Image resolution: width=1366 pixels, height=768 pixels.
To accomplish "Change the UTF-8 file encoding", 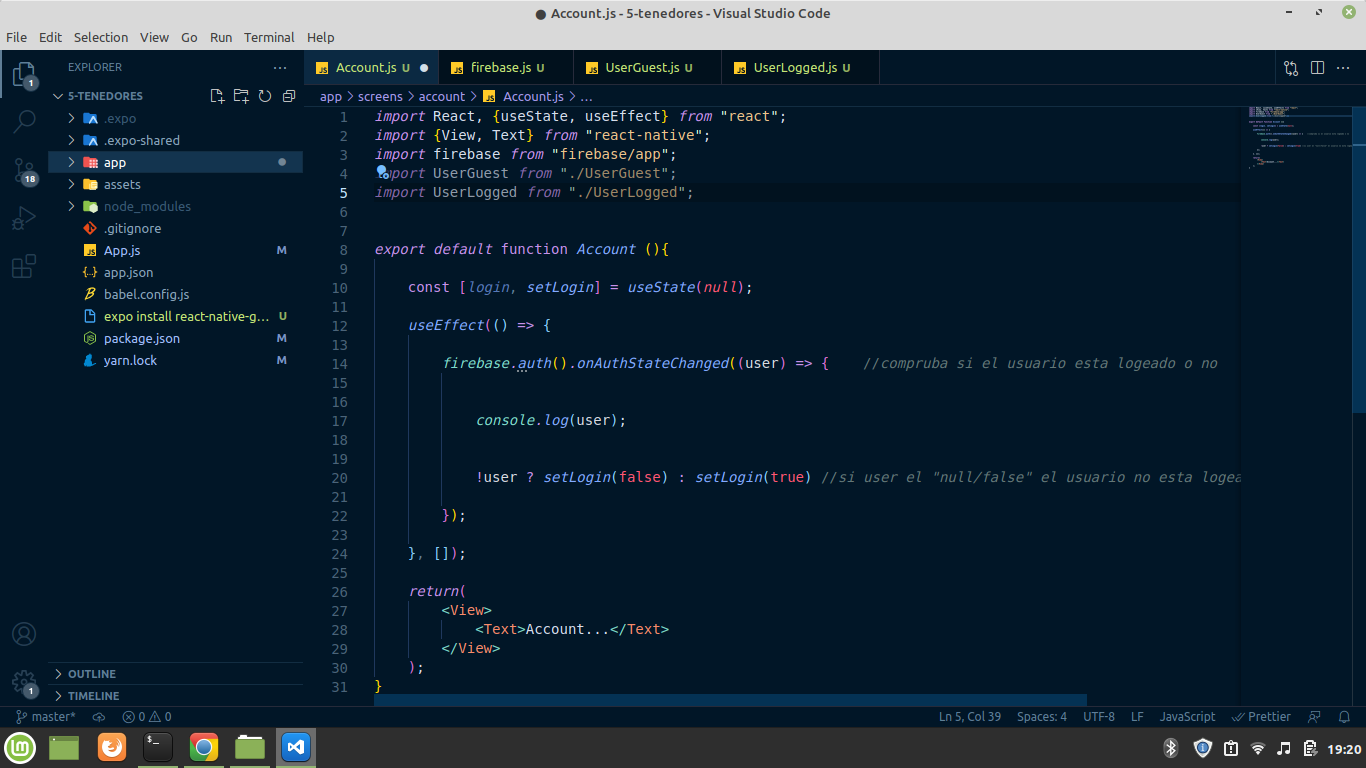I will [1099, 717].
